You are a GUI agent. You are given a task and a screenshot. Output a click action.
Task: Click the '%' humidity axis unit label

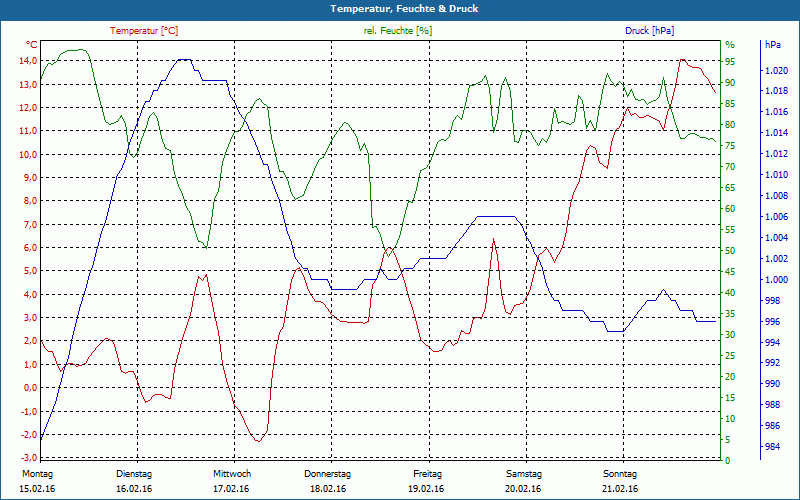click(x=730, y=45)
